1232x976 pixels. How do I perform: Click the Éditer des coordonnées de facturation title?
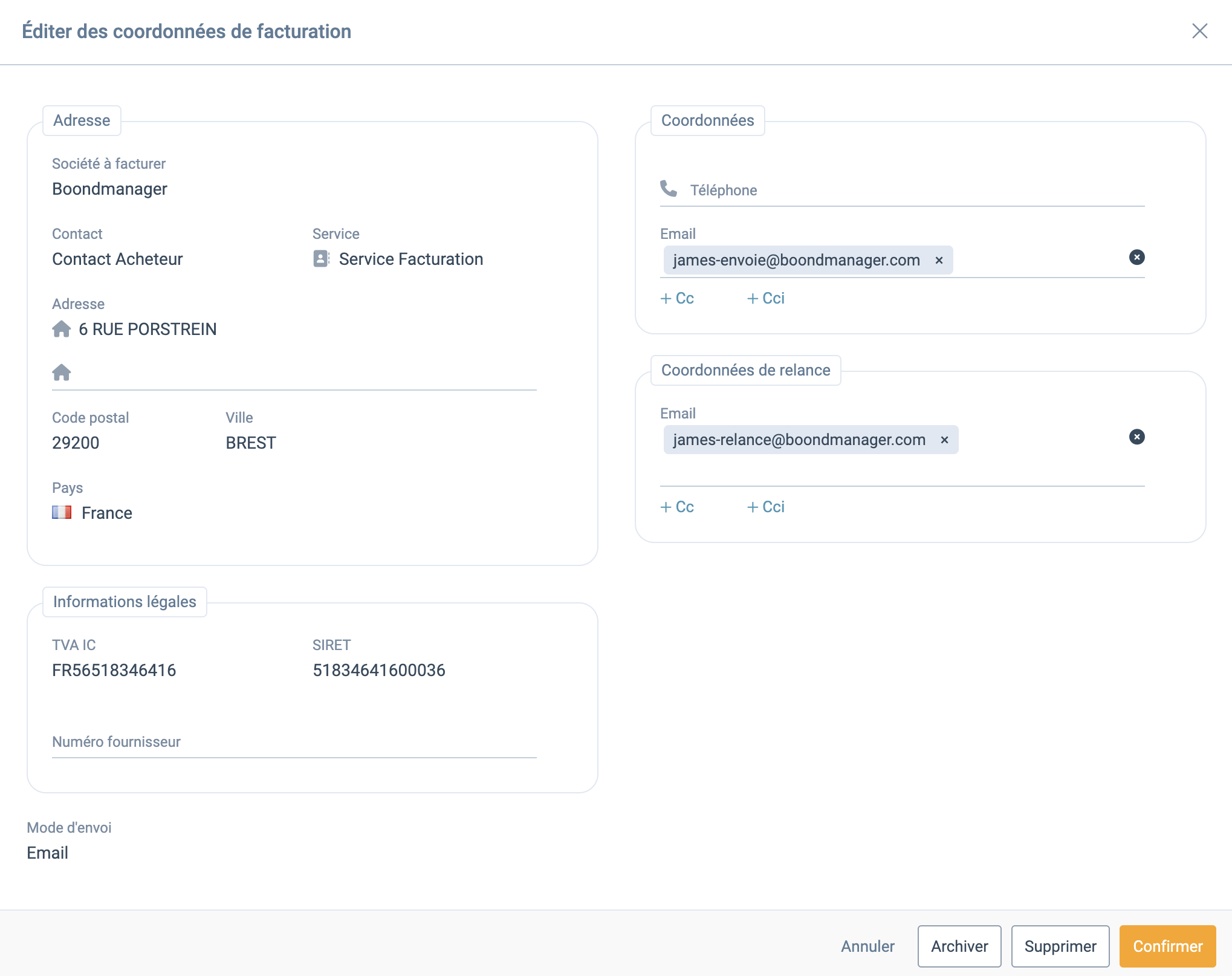187,31
